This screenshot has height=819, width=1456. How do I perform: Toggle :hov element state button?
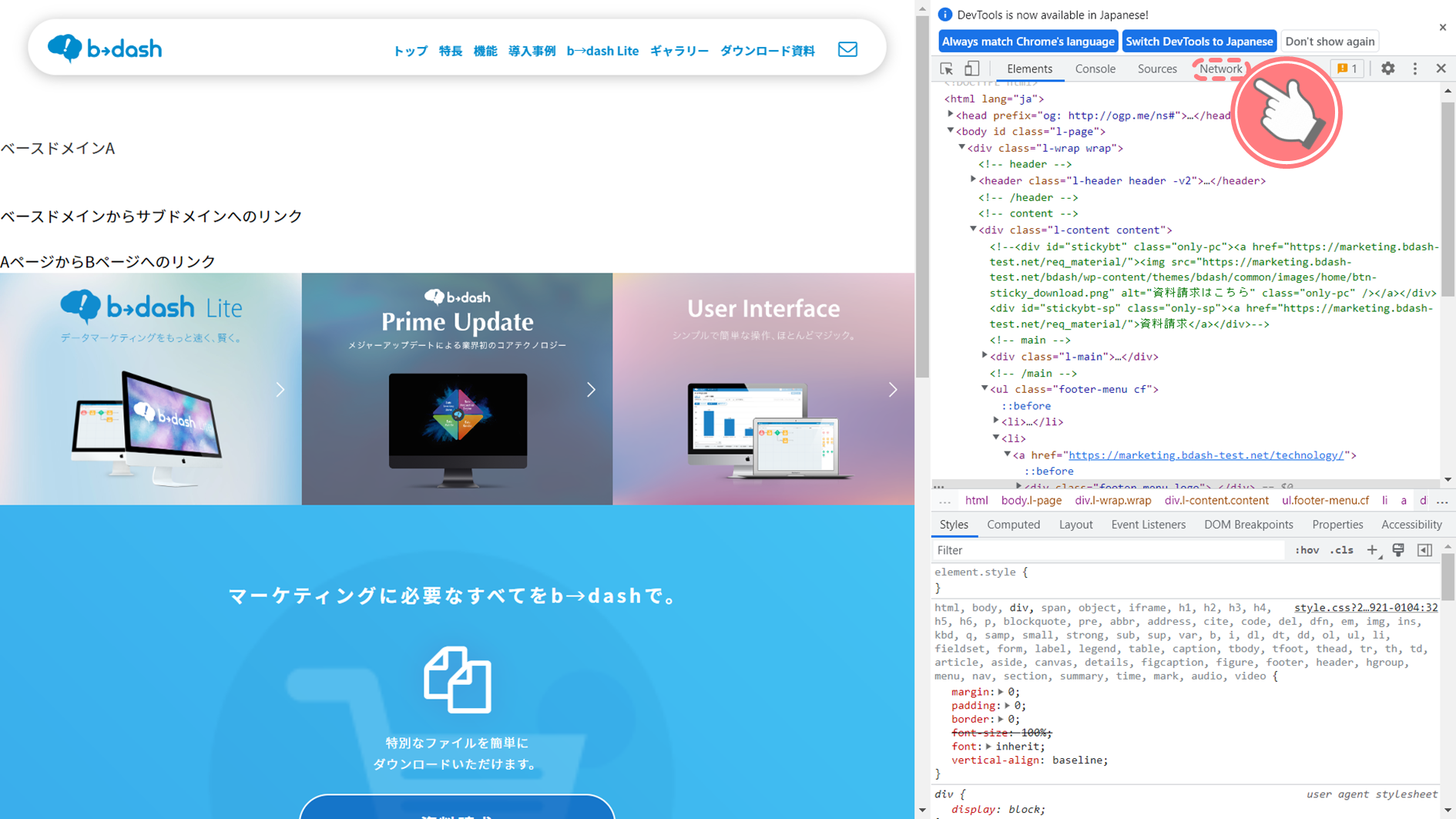(x=1307, y=550)
